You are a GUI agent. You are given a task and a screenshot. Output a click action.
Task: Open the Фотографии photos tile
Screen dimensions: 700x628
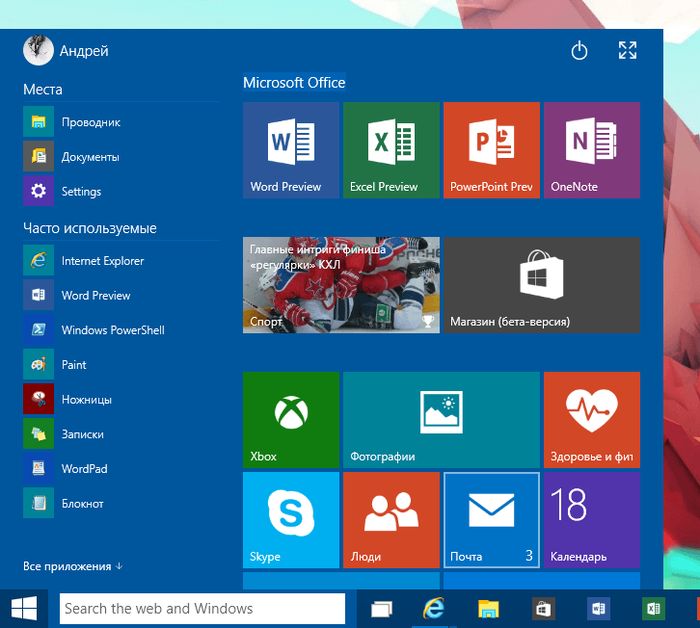(x=442, y=420)
